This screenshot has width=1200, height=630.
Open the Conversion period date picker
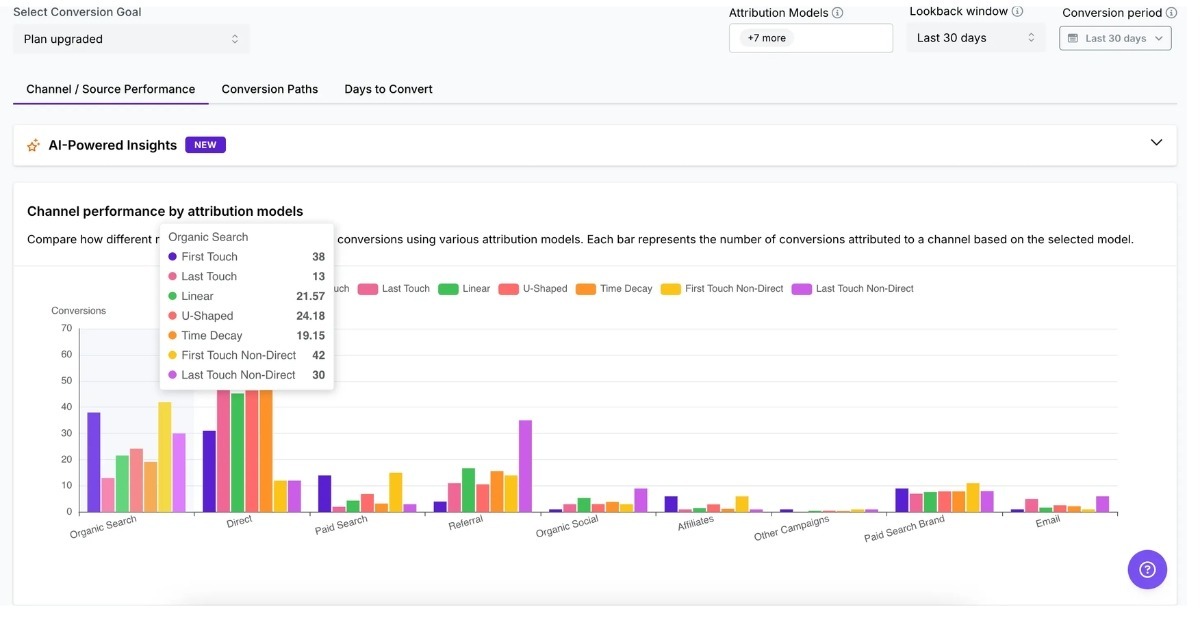coord(1115,38)
